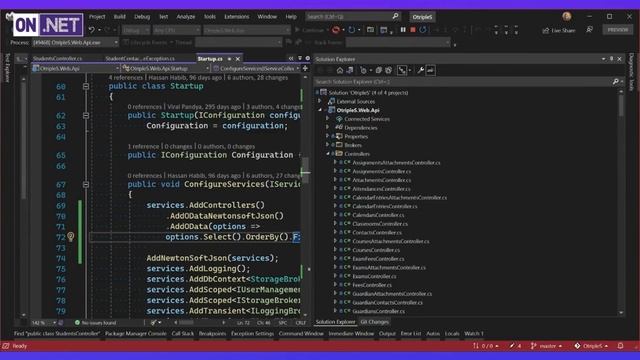Screen dimensions: 640x360
Task: Close the Solution Explorer panel
Action: coord(619,59)
